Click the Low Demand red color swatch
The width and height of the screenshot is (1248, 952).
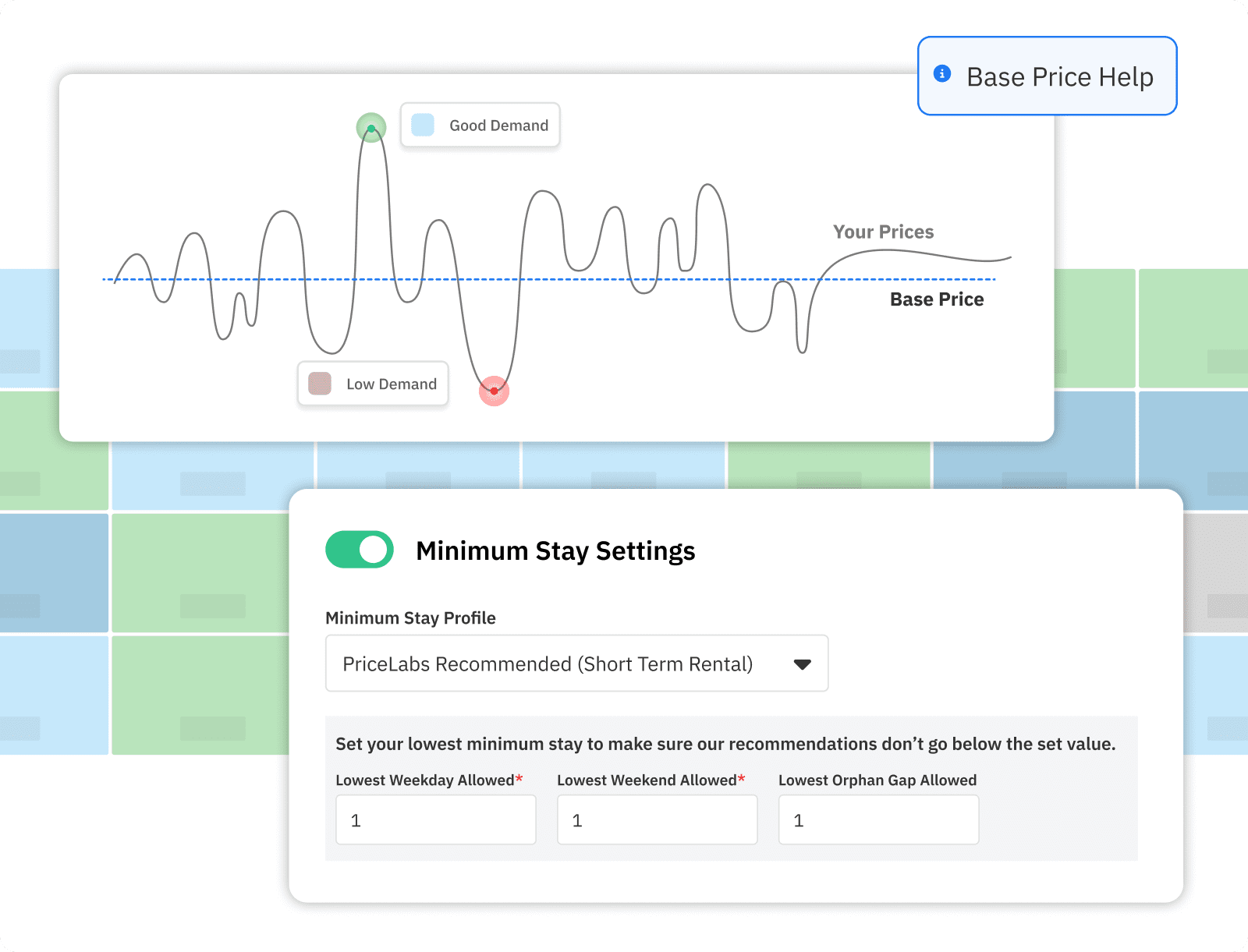320,384
